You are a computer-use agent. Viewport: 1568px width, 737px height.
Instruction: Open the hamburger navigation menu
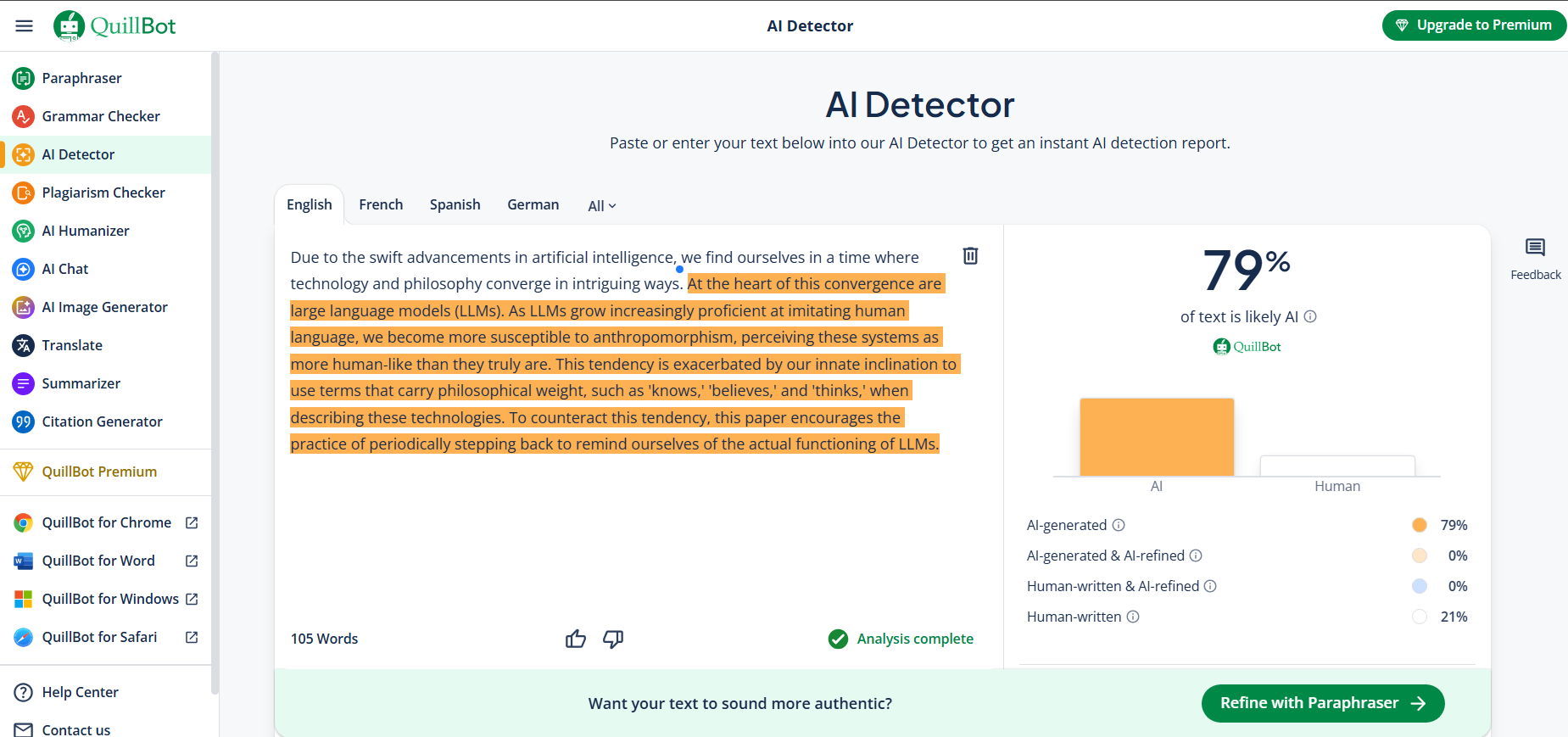click(24, 25)
